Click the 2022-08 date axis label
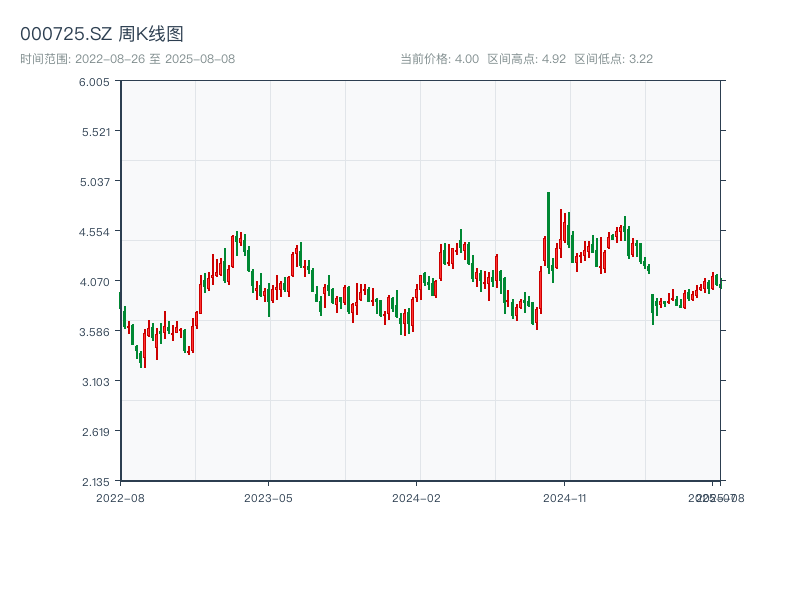The image size is (800, 600). [x=120, y=497]
